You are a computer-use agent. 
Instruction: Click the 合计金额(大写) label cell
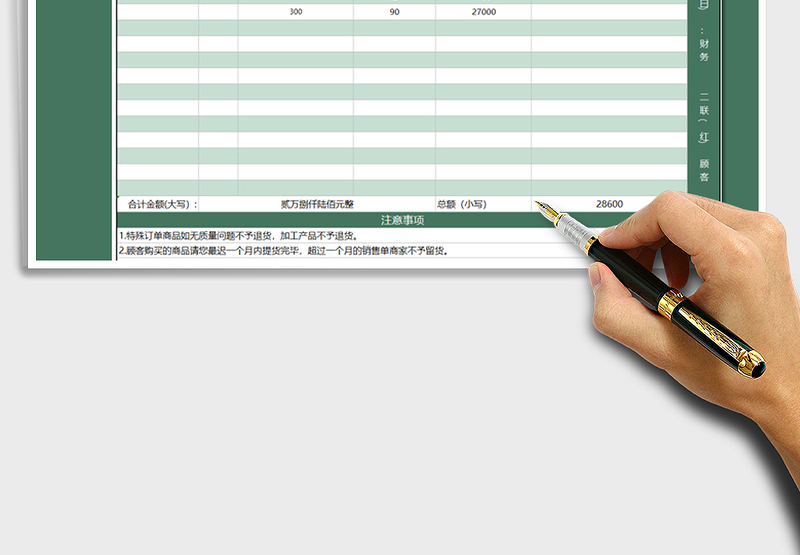click(158, 204)
